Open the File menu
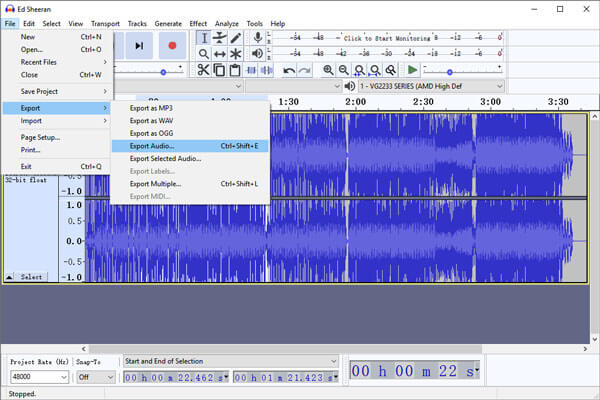Screen dimensions: 600x400 point(10,24)
